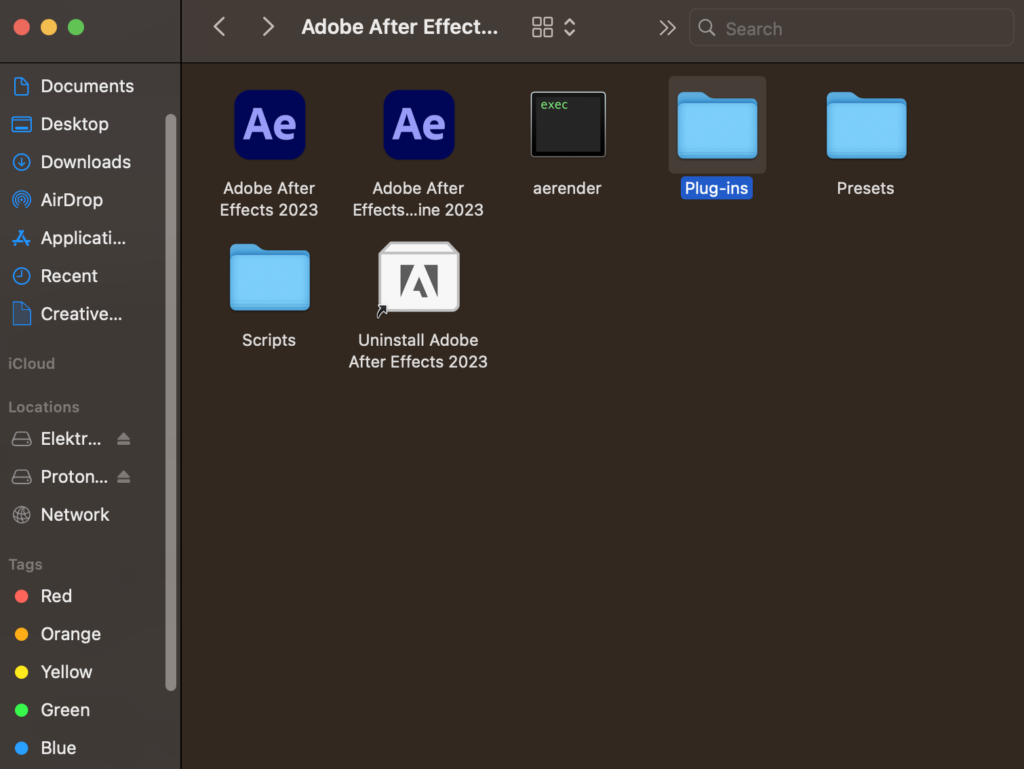
Task: Click in the Search field
Action: (860, 29)
